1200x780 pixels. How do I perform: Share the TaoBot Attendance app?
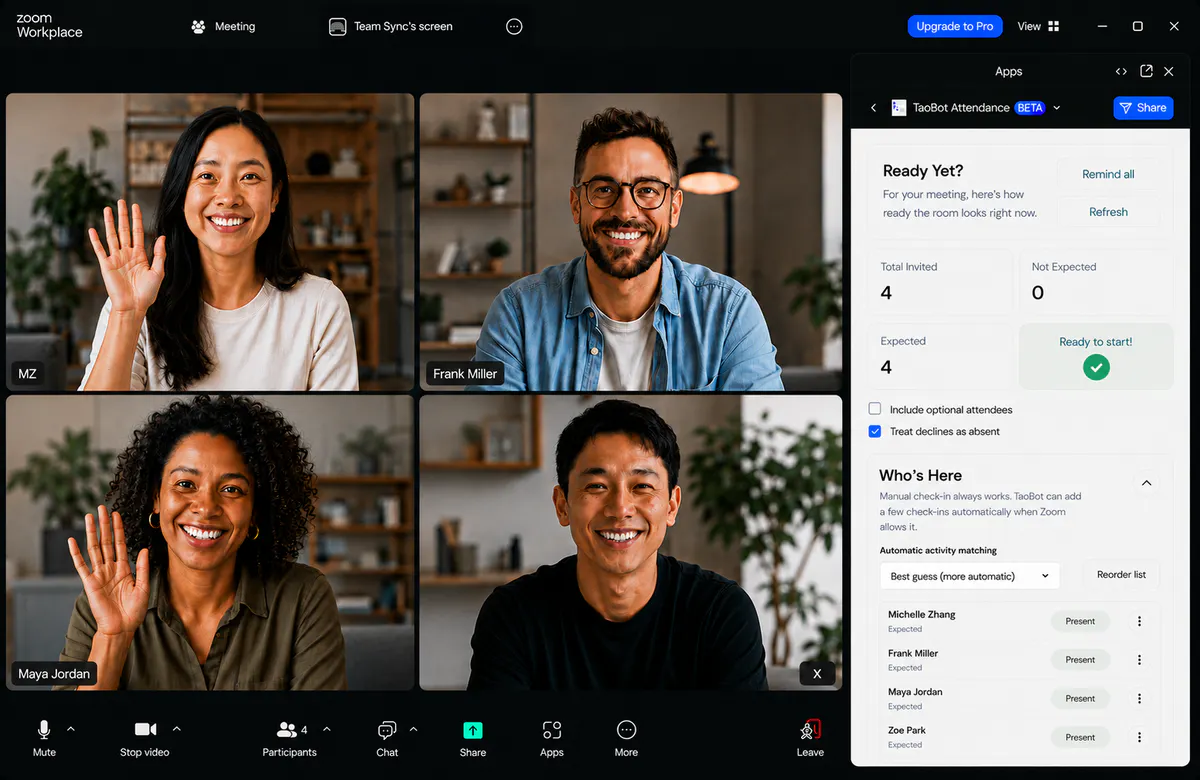(1143, 108)
